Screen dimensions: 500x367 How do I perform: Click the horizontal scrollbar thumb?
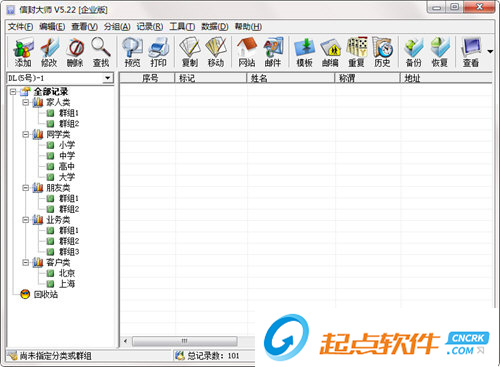point(185,341)
